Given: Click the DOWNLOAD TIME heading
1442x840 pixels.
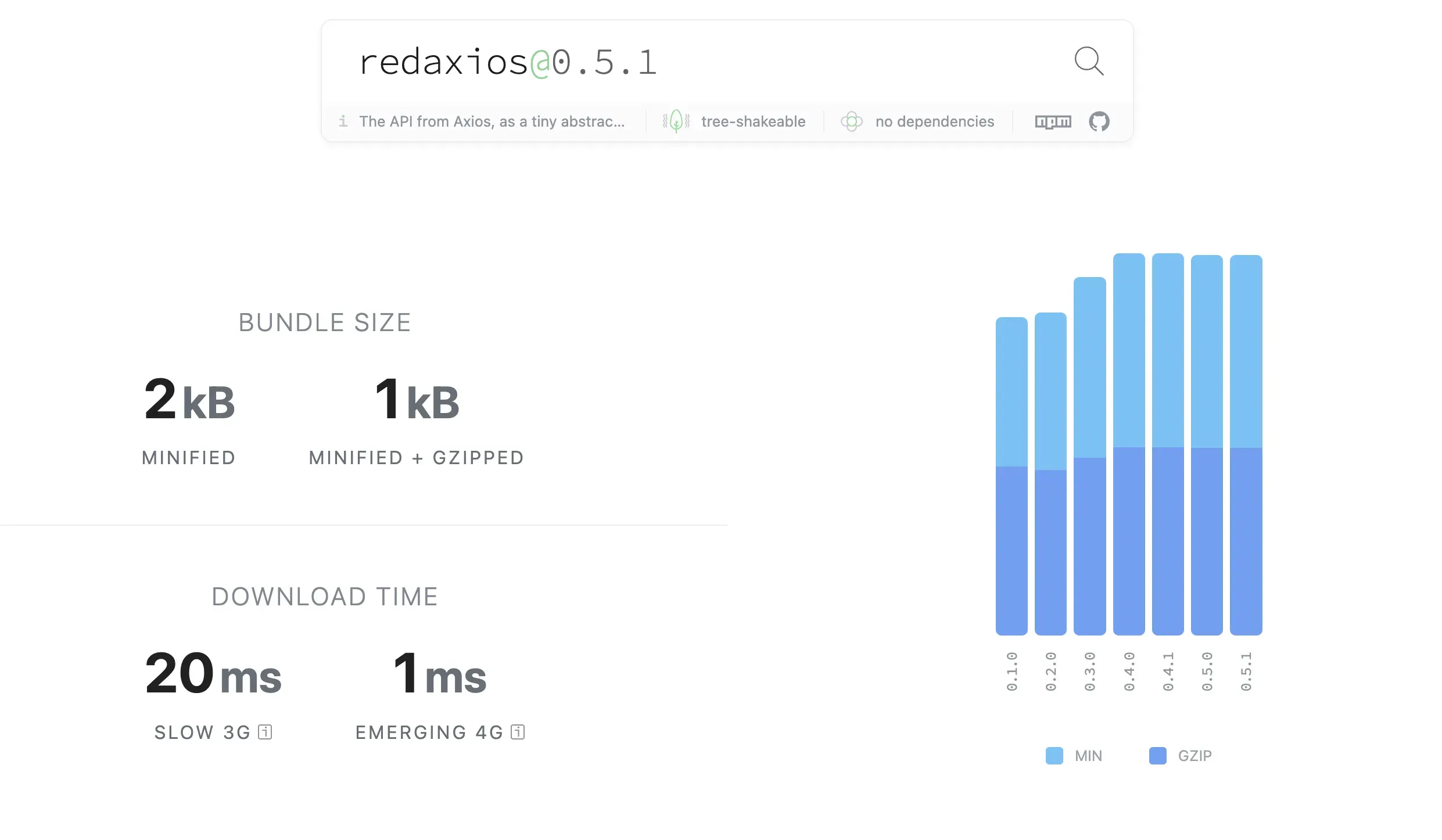Looking at the screenshot, I should (325, 596).
